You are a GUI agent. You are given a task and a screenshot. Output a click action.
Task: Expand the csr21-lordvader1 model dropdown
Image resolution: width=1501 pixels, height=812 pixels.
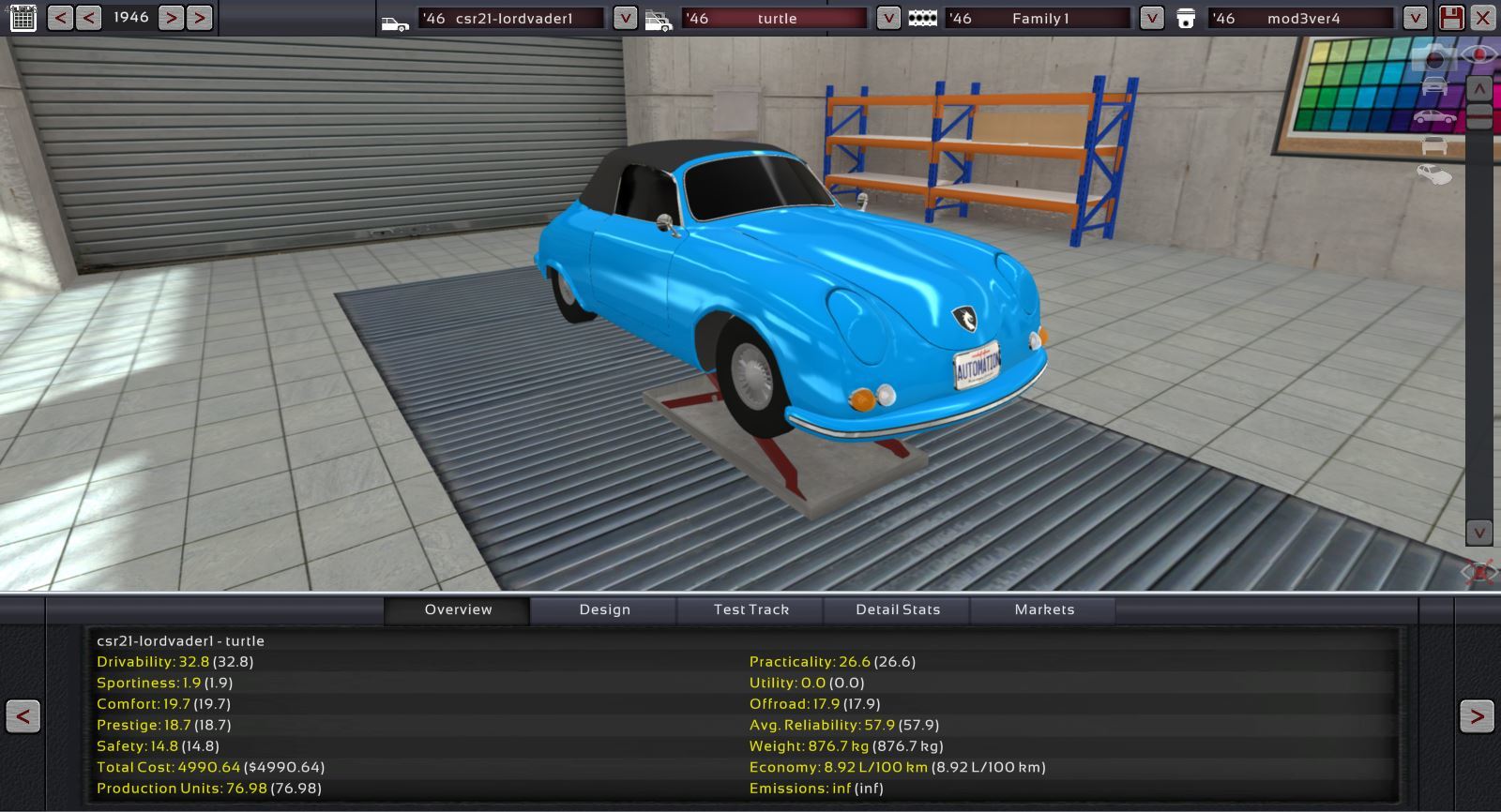point(625,18)
